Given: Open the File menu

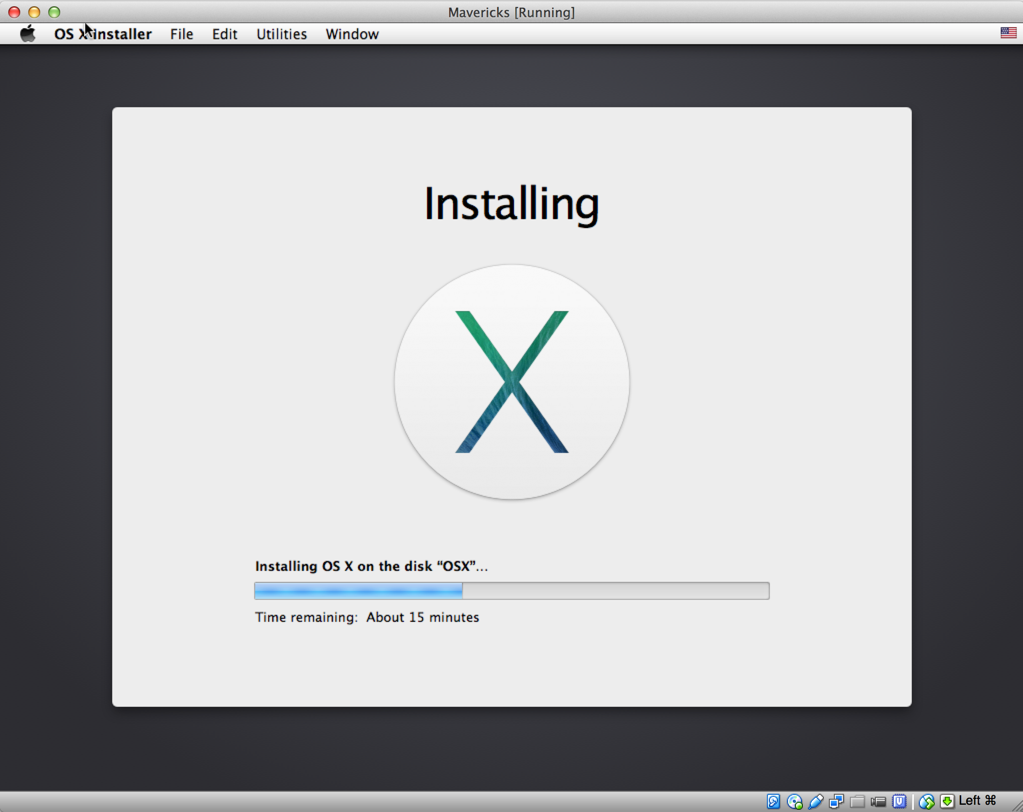Looking at the screenshot, I should (181, 34).
